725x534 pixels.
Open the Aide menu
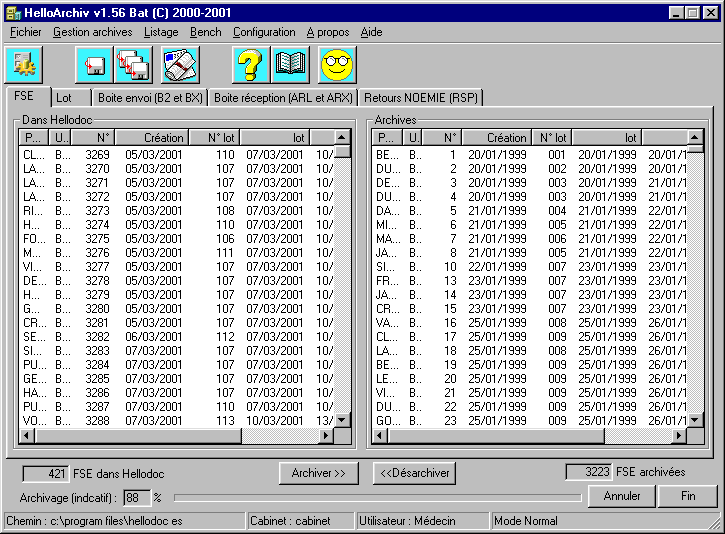click(371, 32)
